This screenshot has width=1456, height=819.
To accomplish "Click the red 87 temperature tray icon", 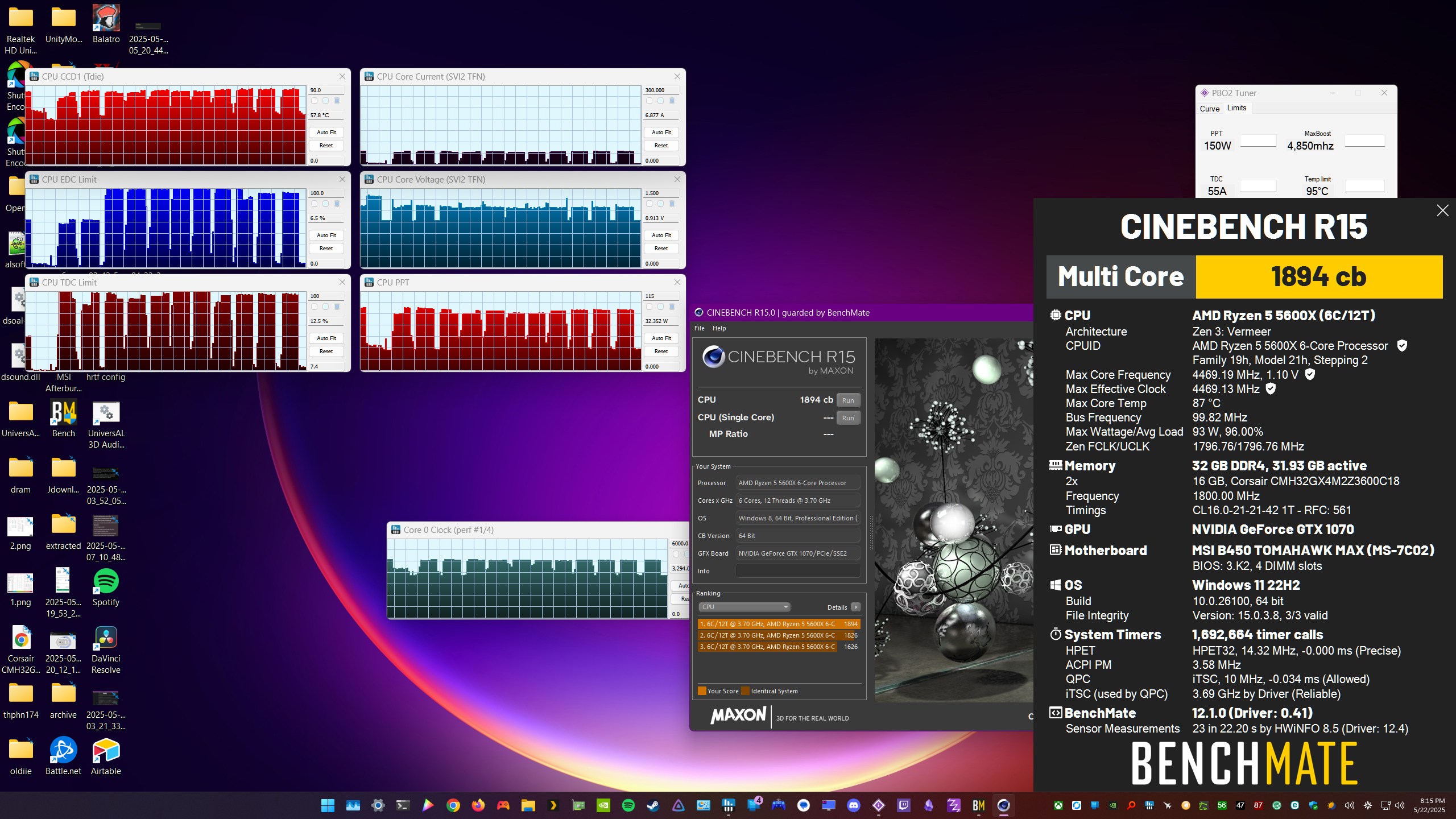I will [1258, 805].
